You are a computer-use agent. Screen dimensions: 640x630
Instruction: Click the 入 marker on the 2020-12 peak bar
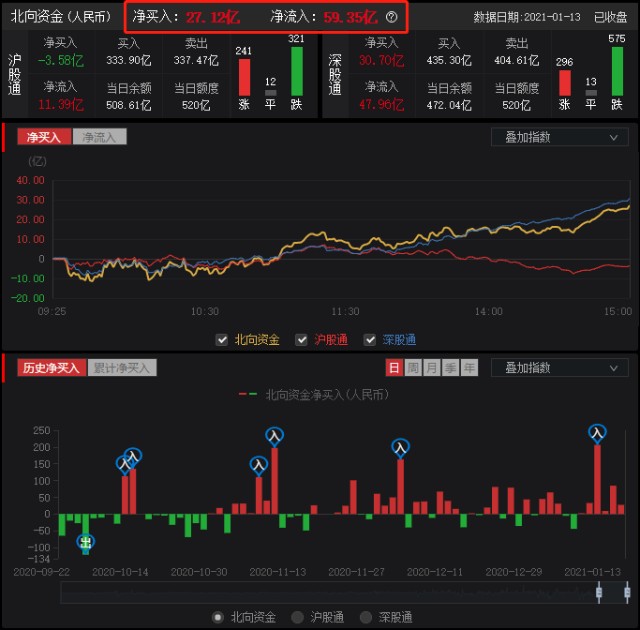tap(400, 448)
